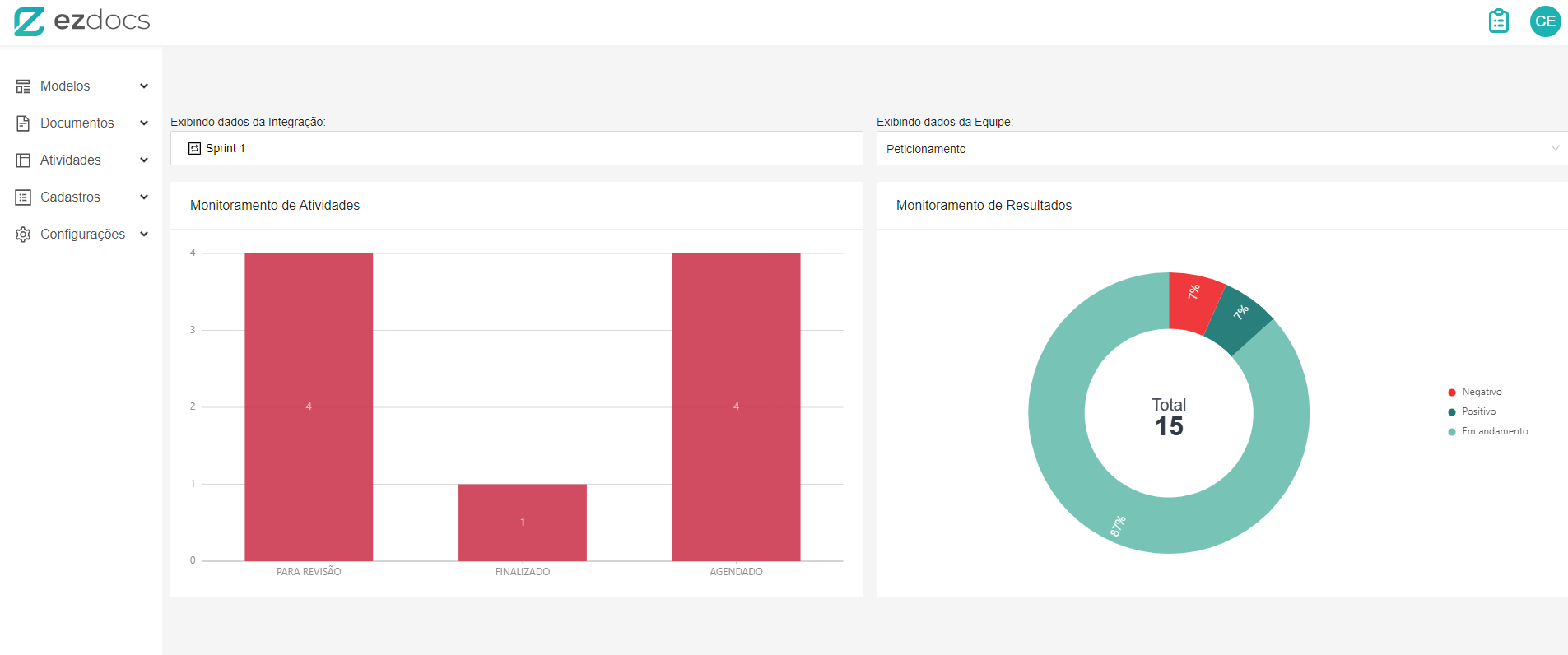Click the Configurações gear icon
The width and height of the screenshot is (1568, 655).
point(23,235)
